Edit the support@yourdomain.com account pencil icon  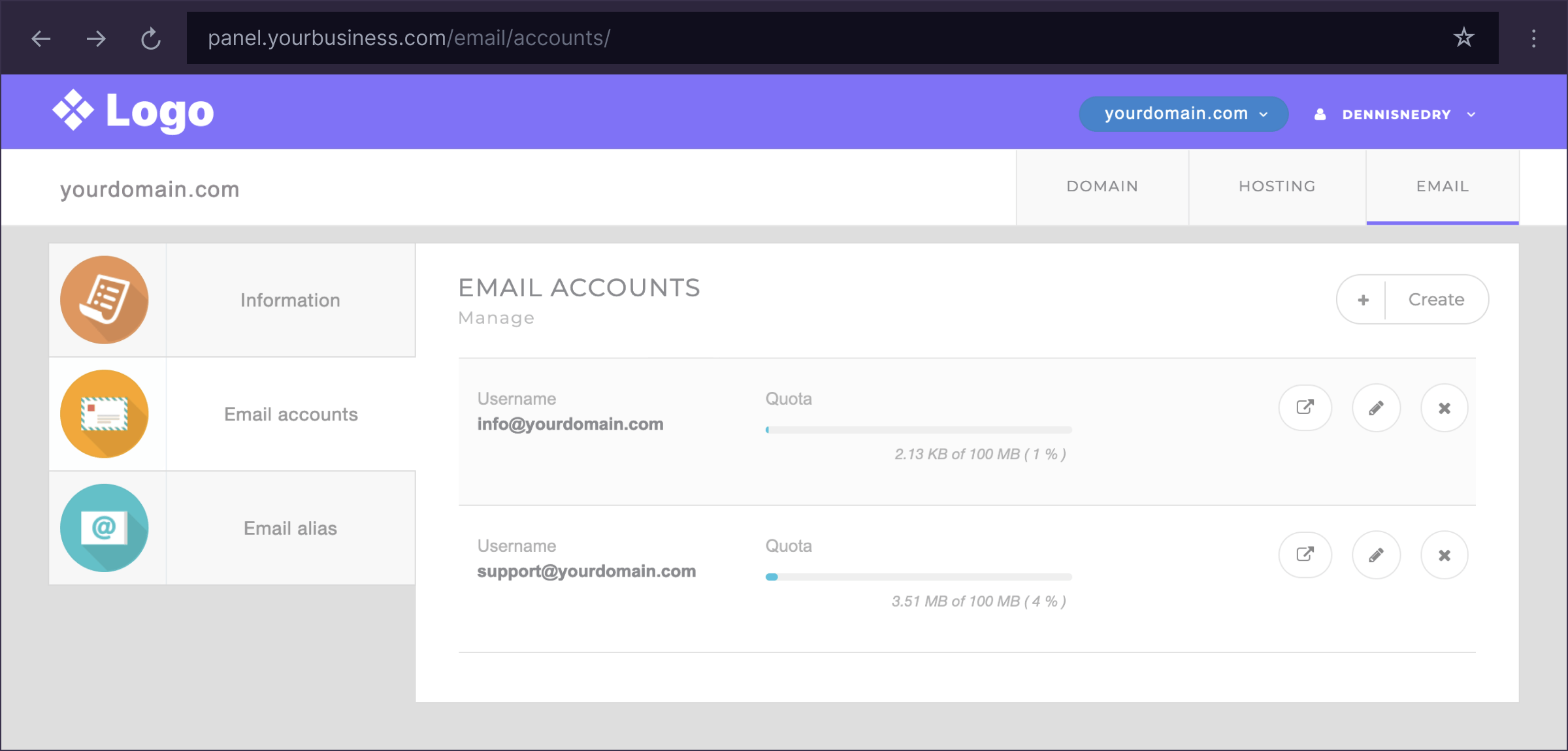coord(1376,555)
